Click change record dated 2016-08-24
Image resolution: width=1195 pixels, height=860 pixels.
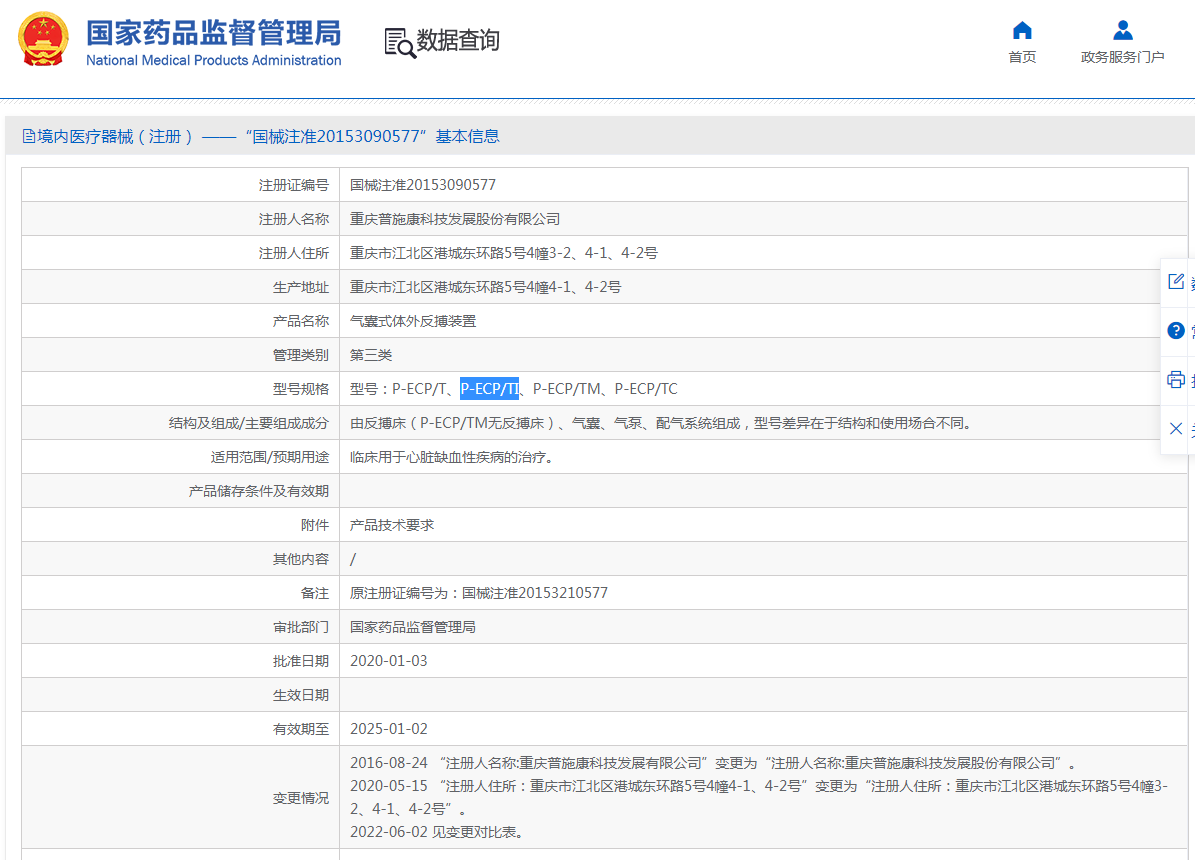coord(714,763)
